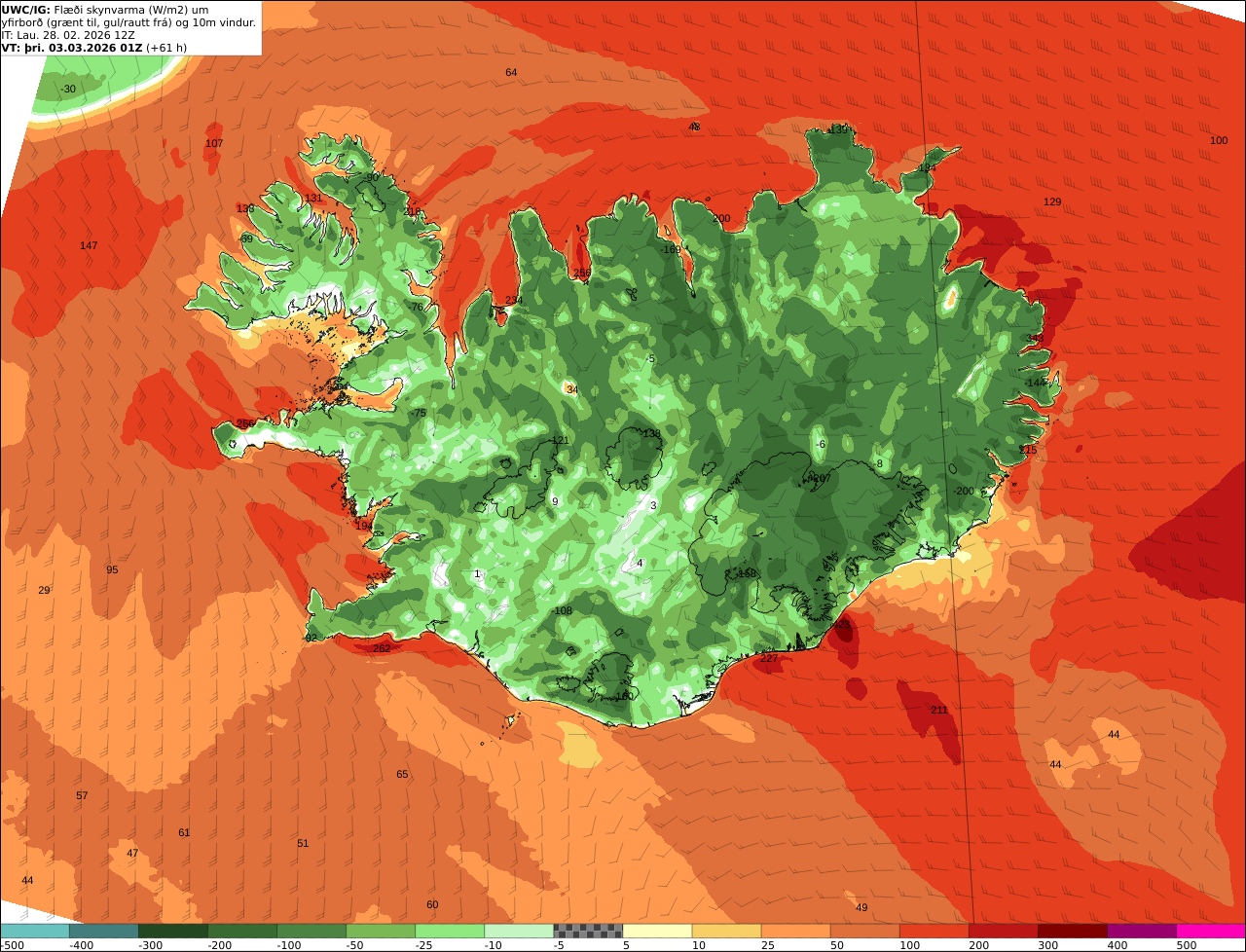Click the map value '57' in the southwest ocean

point(82,796)
